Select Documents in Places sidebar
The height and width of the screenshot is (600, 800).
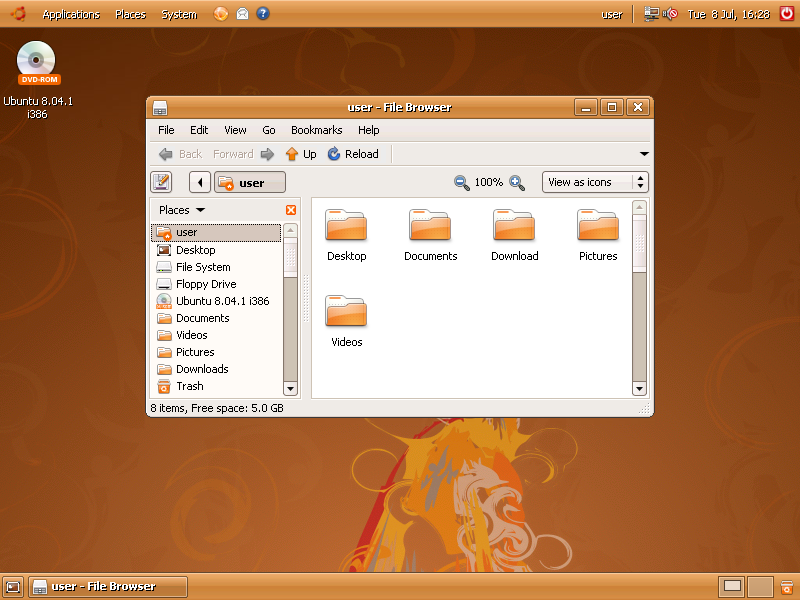[x=216, y=318]
